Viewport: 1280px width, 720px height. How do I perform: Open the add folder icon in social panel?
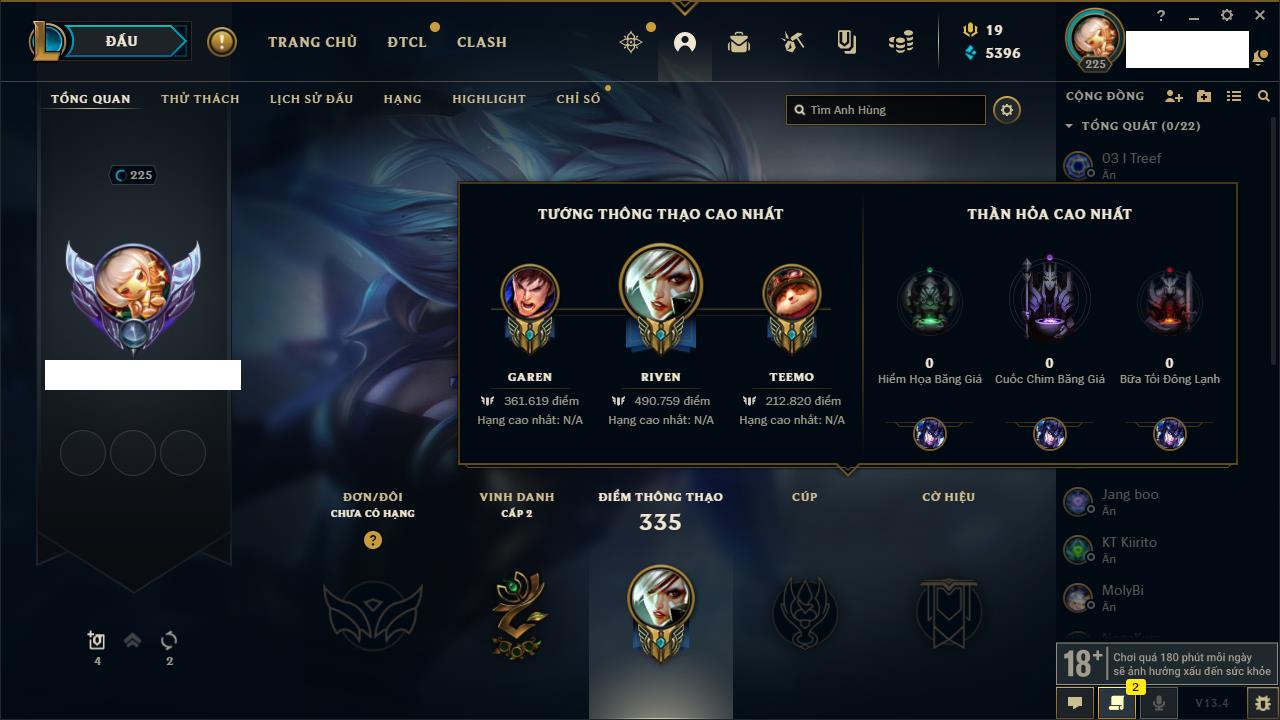tap(1204, 96)
